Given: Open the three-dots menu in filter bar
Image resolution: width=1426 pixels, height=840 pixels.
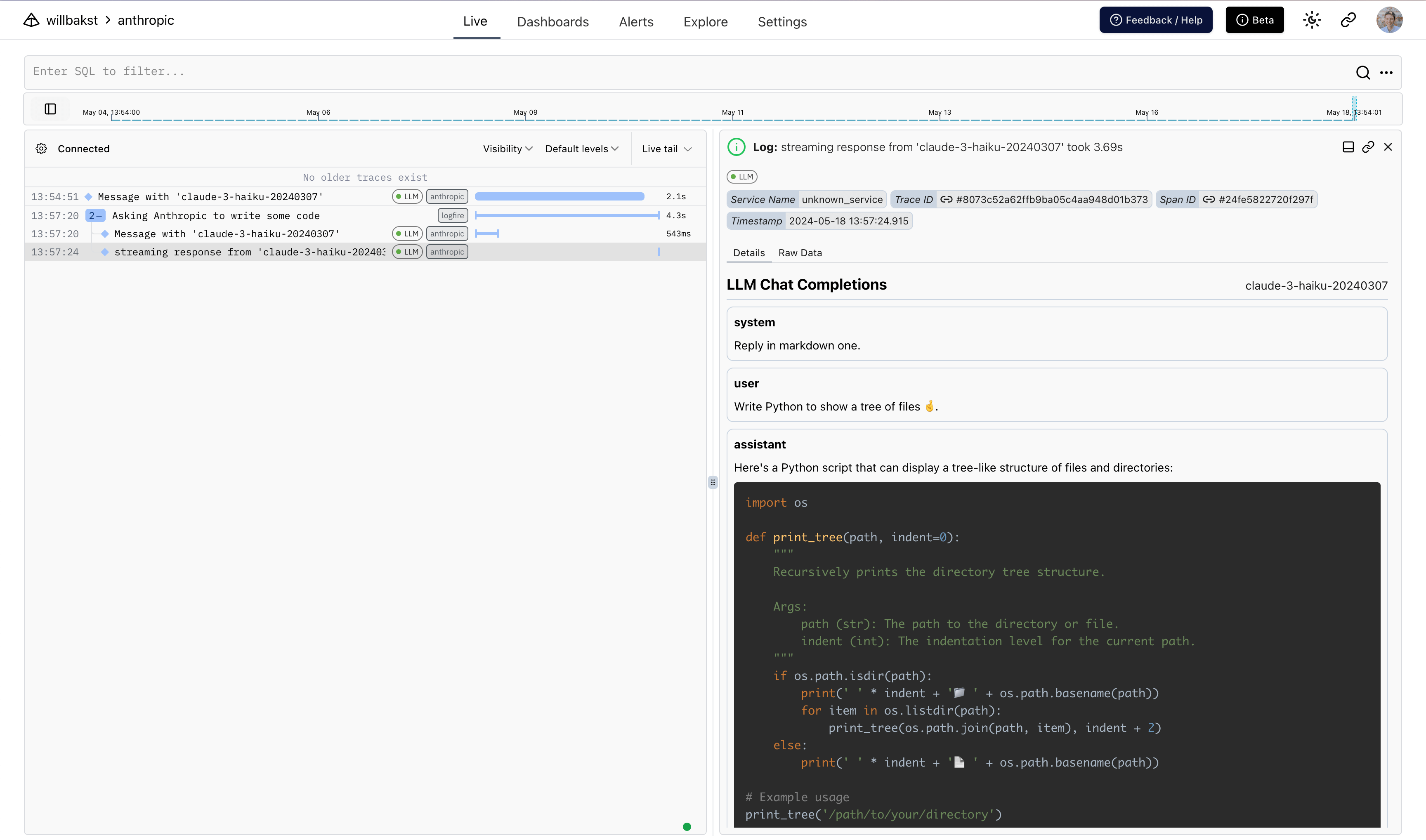Looking at the screenshot, I should click(1386, 73).
